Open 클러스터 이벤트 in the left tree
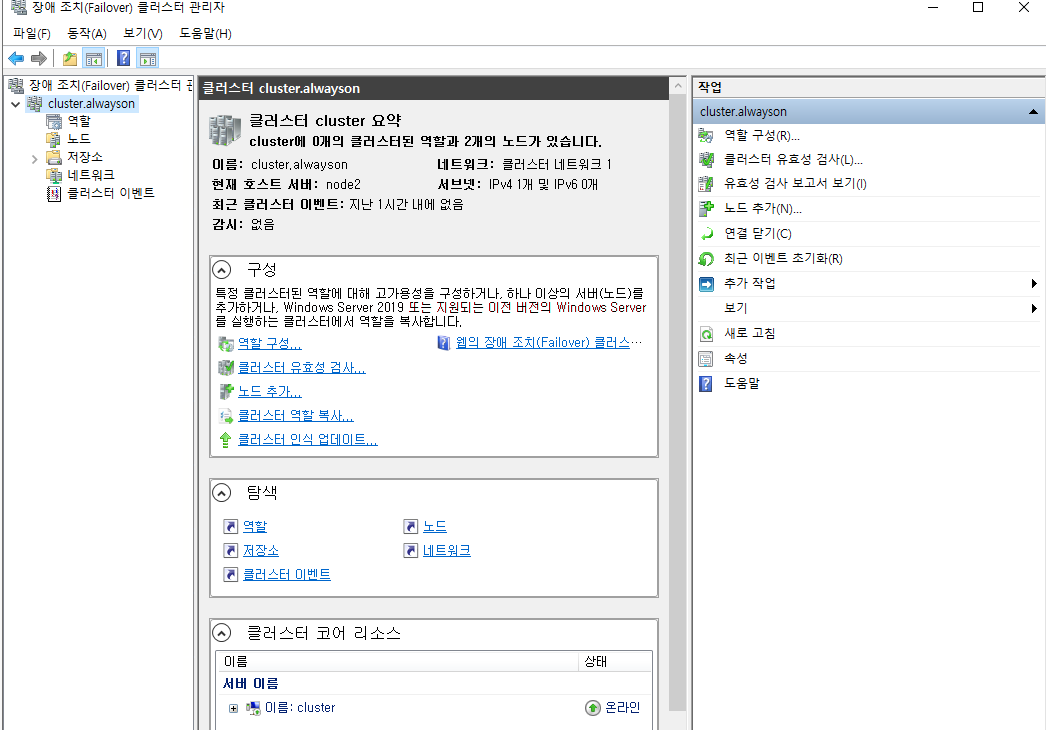Viewport: 1046px width, 730px height. tap(111, 193)
